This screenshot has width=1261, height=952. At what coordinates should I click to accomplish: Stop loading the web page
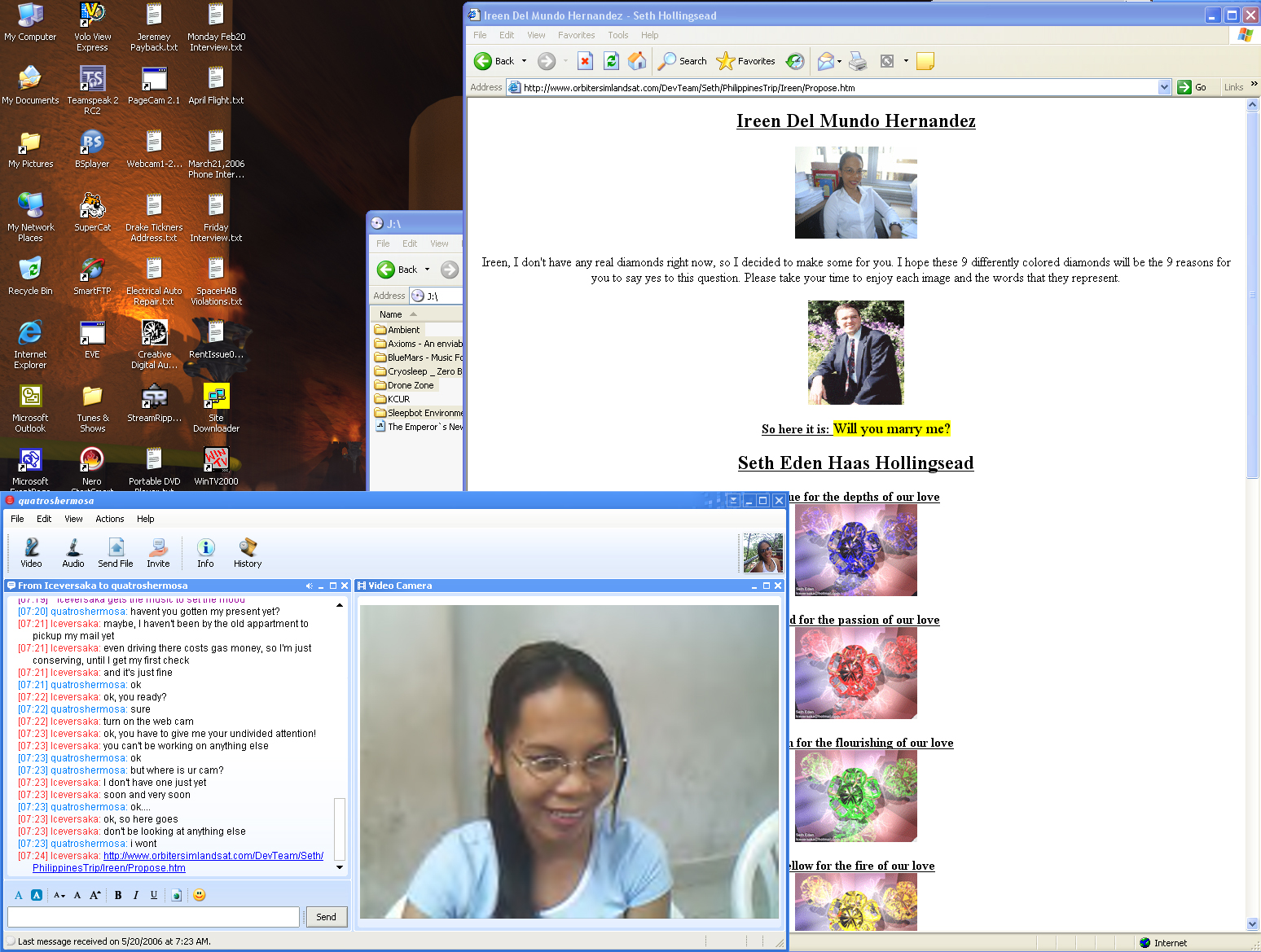pos(585,61)
